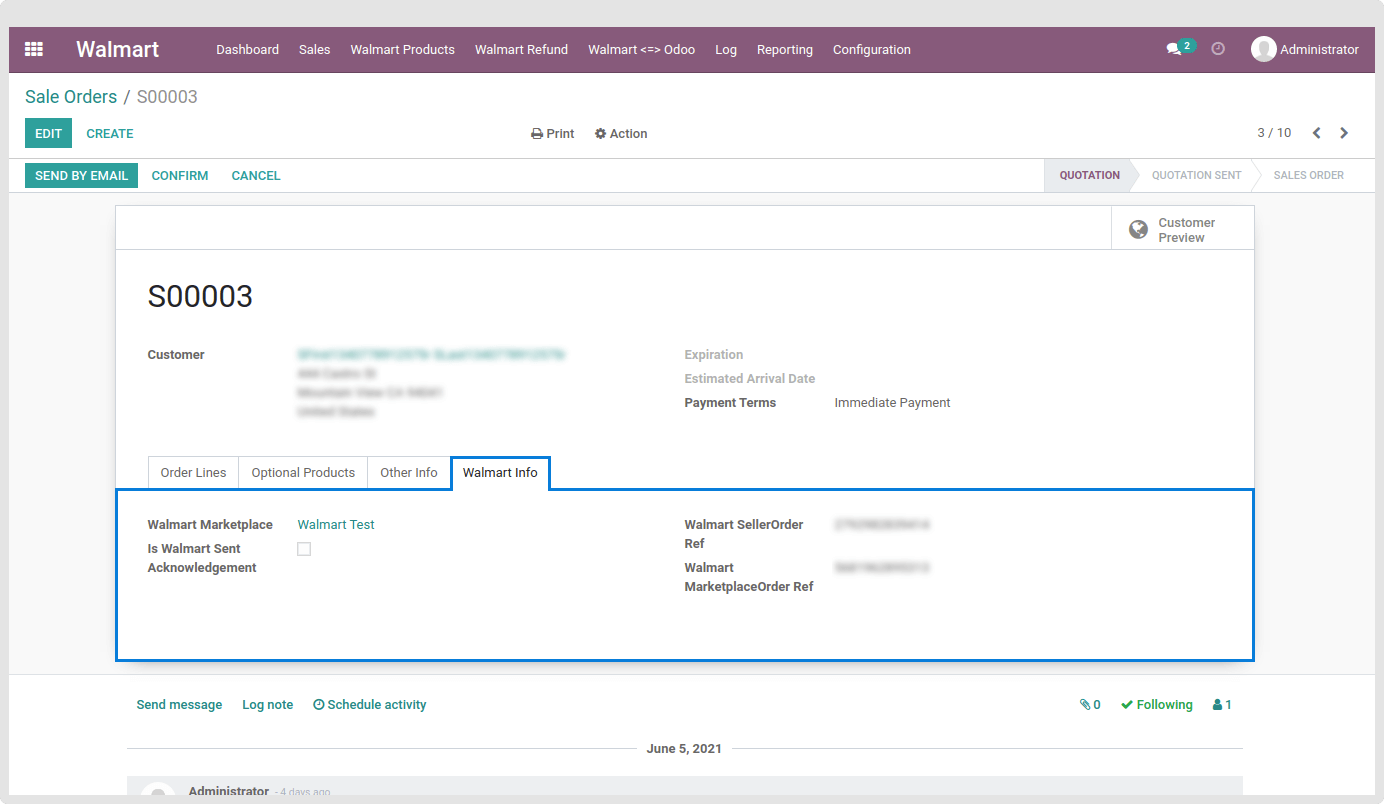
Task: Click the CANCEL button
Action: coord(256,176)
